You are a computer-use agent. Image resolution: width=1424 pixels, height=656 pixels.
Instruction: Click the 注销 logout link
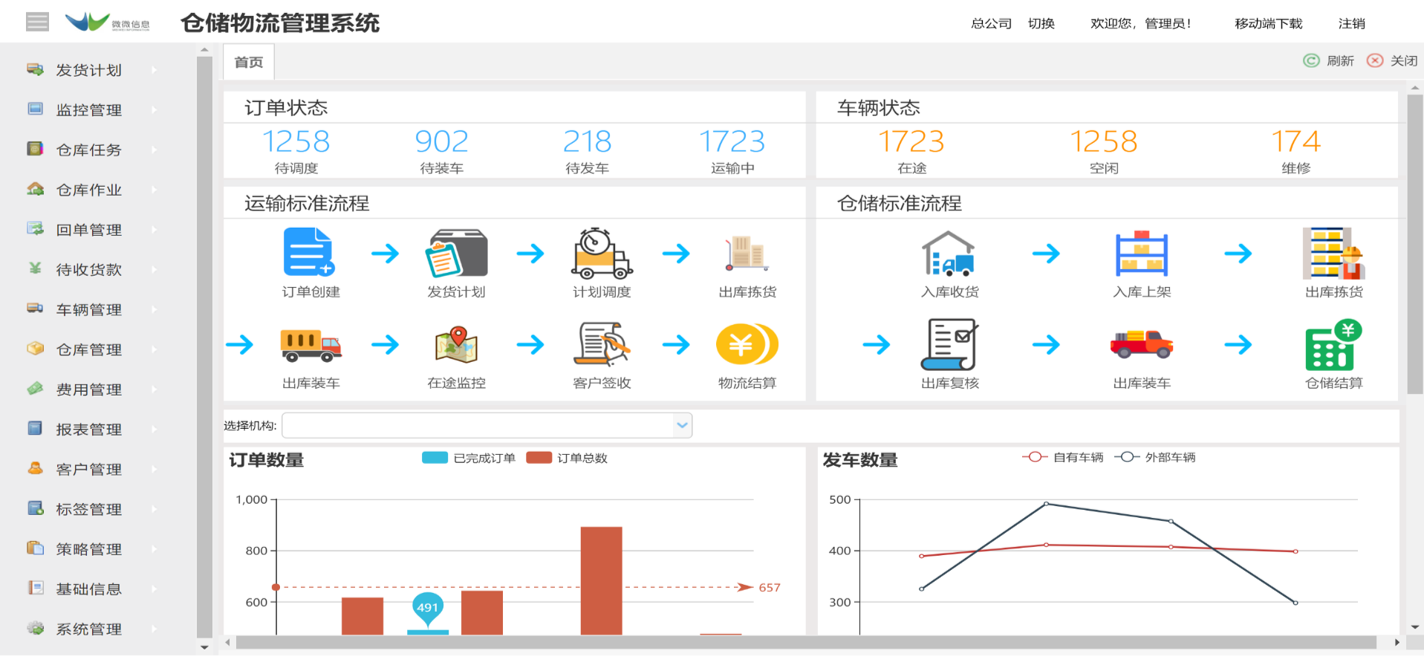tap(1351, 23)
